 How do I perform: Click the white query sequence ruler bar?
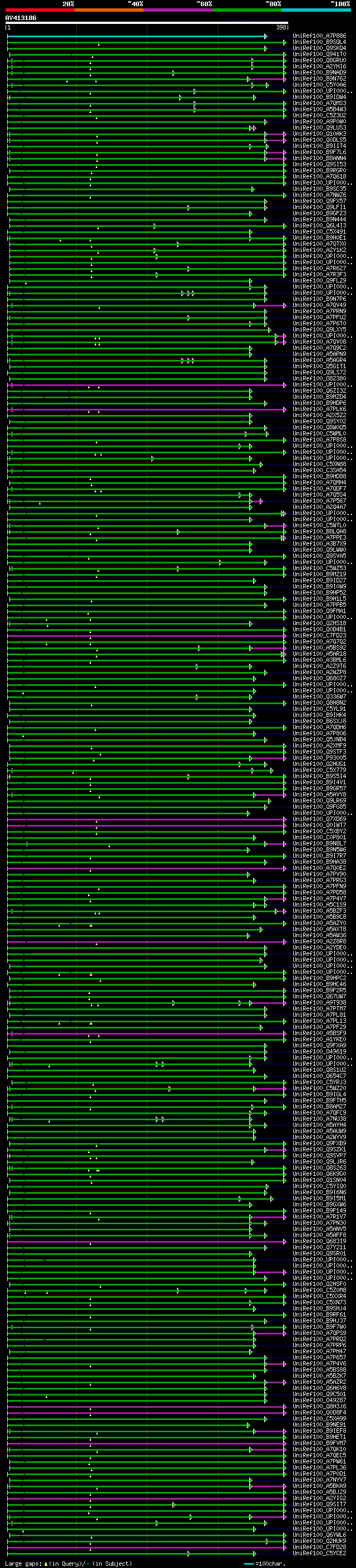pos(146,23)
